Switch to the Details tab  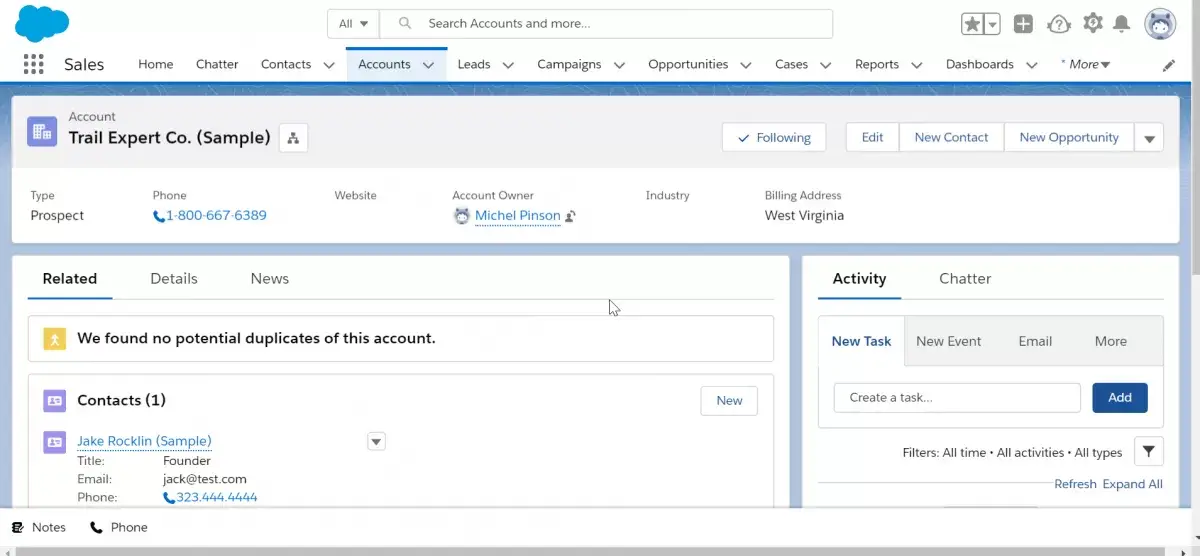(x=174, y=279)
